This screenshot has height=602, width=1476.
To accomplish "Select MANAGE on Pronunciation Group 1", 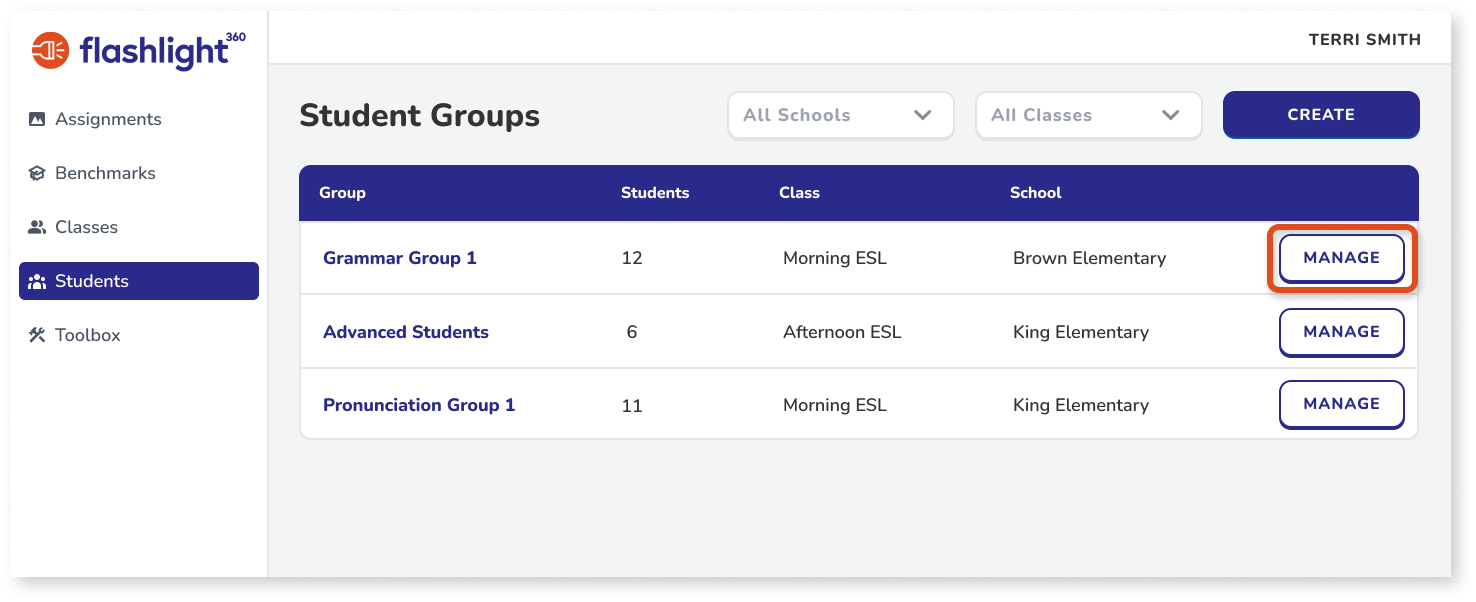I will [1341, 404].
